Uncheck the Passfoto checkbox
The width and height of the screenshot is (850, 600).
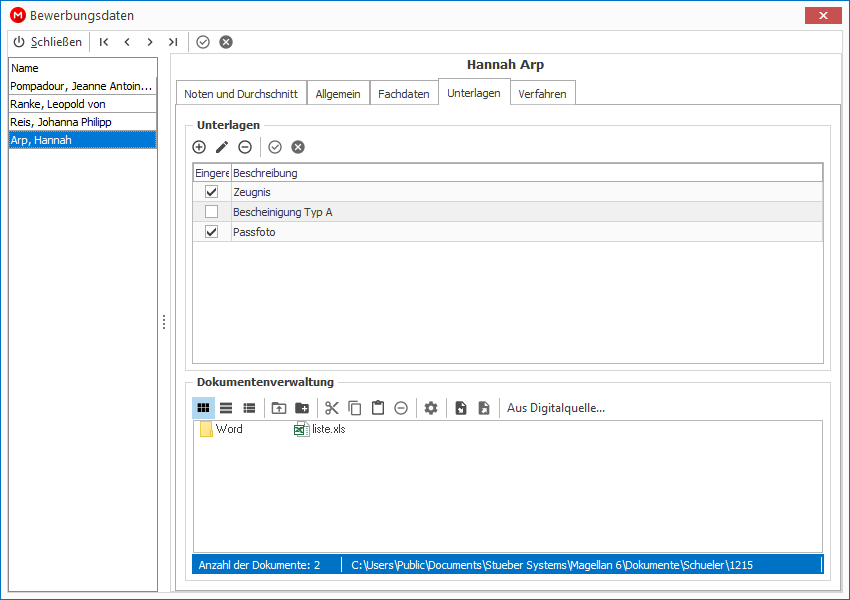(211, 232)
